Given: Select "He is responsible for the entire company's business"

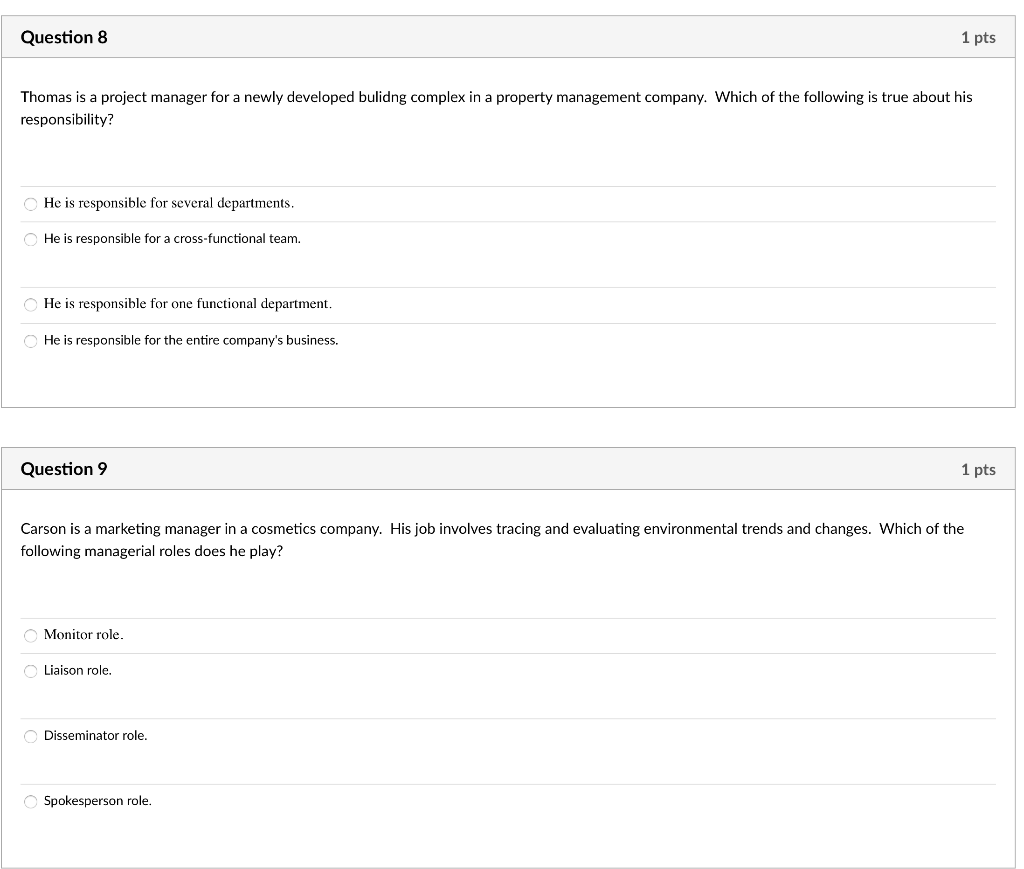Looking at the screenshot, I should 30,340.
